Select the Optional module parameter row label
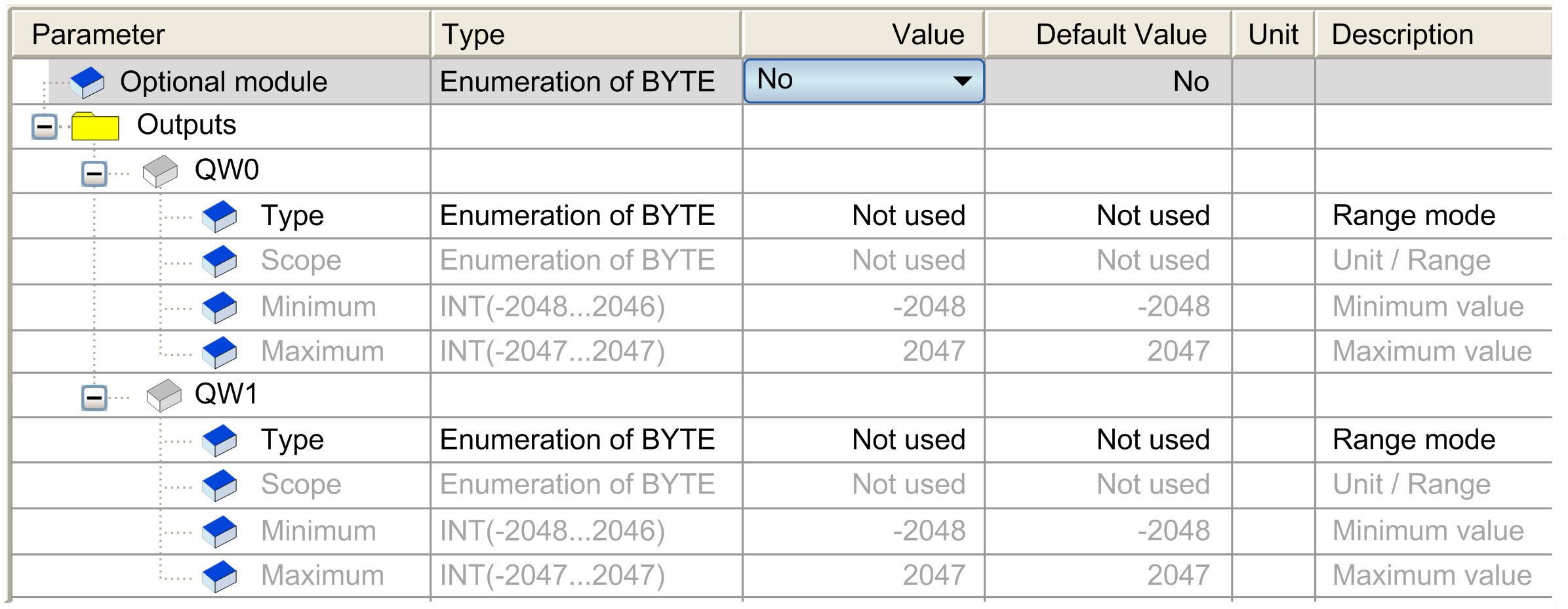The image size is (1568, 609). [x=224, y=82]
